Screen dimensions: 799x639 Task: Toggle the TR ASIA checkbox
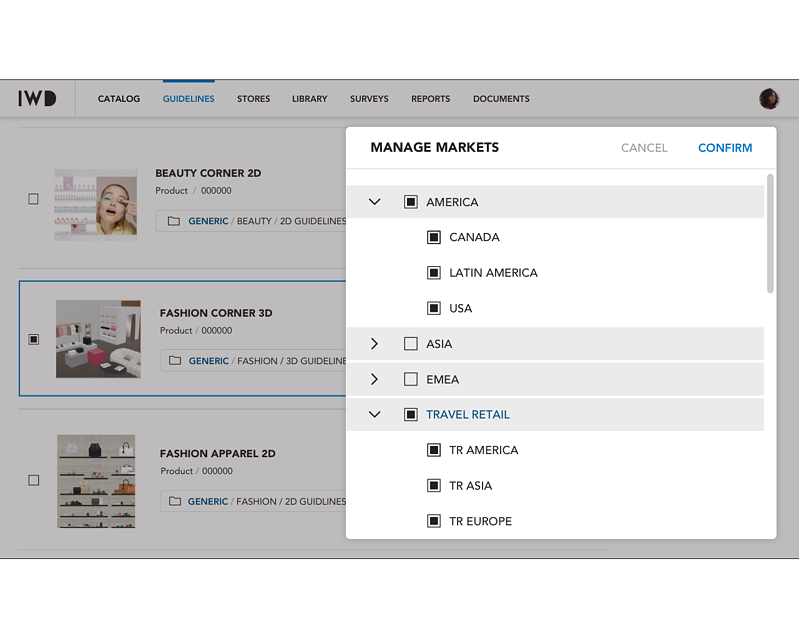434,486
